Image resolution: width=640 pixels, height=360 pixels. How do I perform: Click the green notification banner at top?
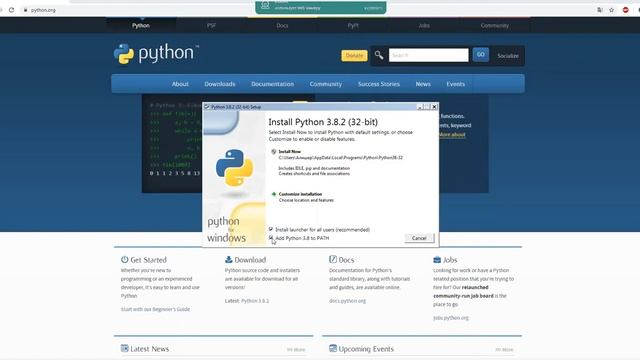321,7
